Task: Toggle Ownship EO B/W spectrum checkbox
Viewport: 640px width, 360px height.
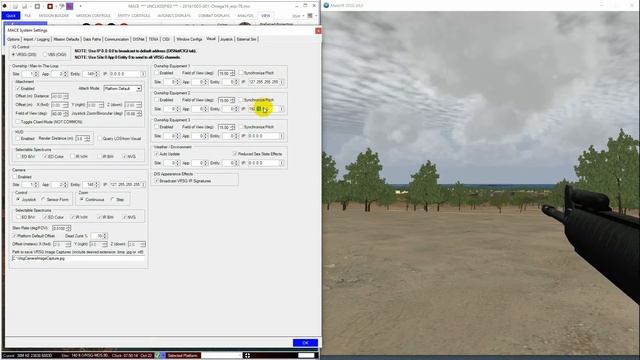Action: tap(18, 156)
